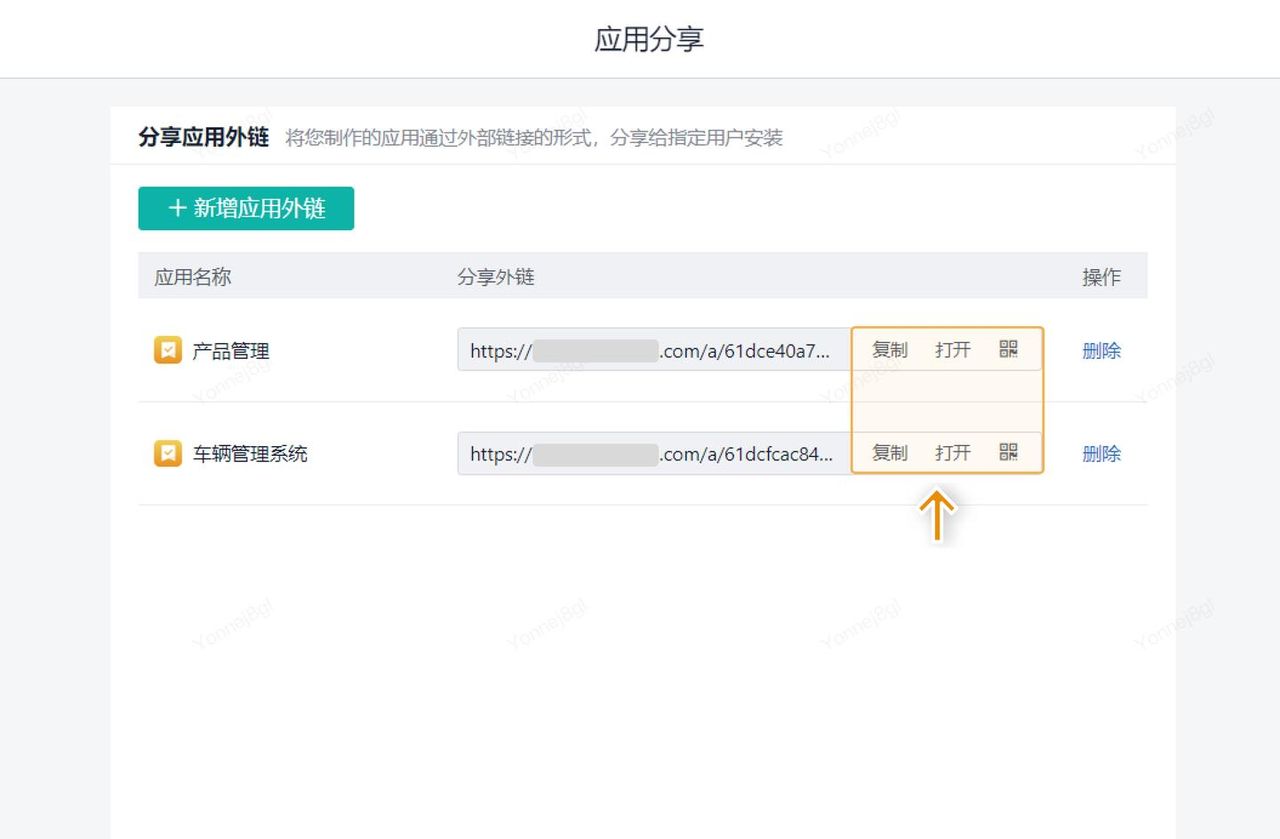This screenshot has width=1280, height=839.
Task: Click the 车辆管理系统 app name
Action: (x=250, y=454)
